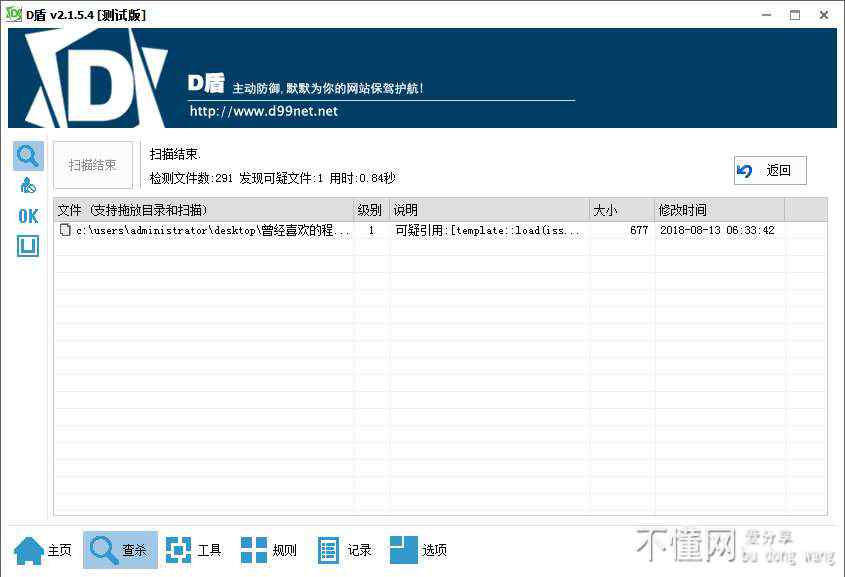845x577 pixels.
Task: Sort by the 级别 level column header
Action: 371,210
